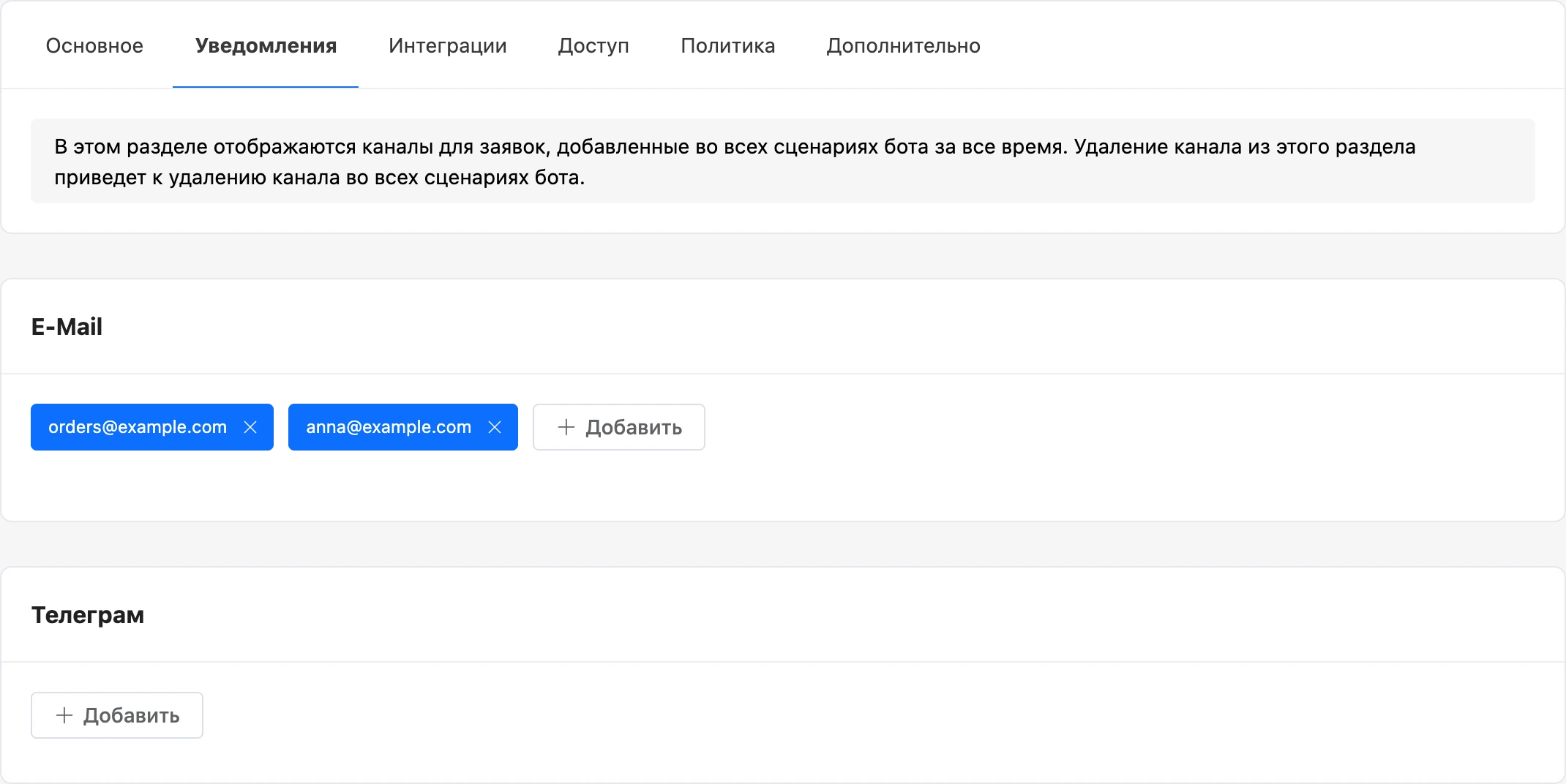The height and width of the screenshot is (784, 1566).
Task: Switch to the Дополнительно tab
Action: (x=904, y=45)
